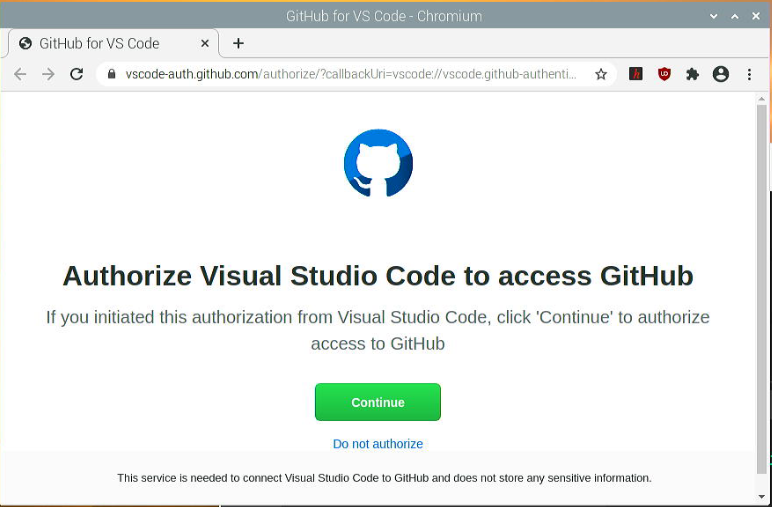Click the globe favicon on the tab
The width and height of the screenshot is (772, 507).
tap(25, 43)
